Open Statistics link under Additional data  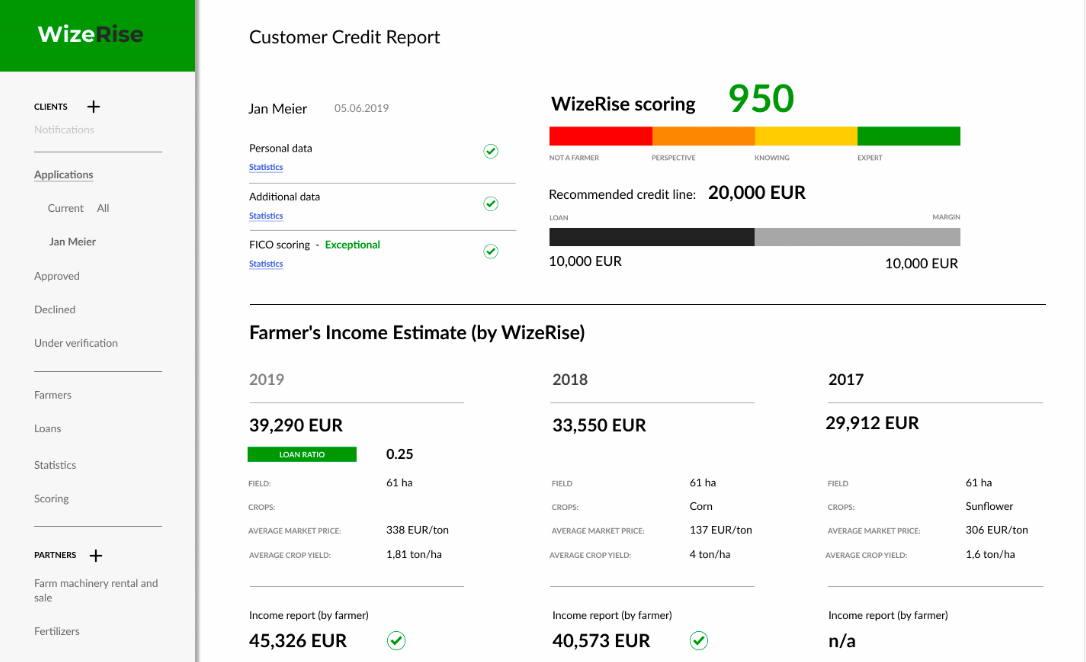(266, 216)
